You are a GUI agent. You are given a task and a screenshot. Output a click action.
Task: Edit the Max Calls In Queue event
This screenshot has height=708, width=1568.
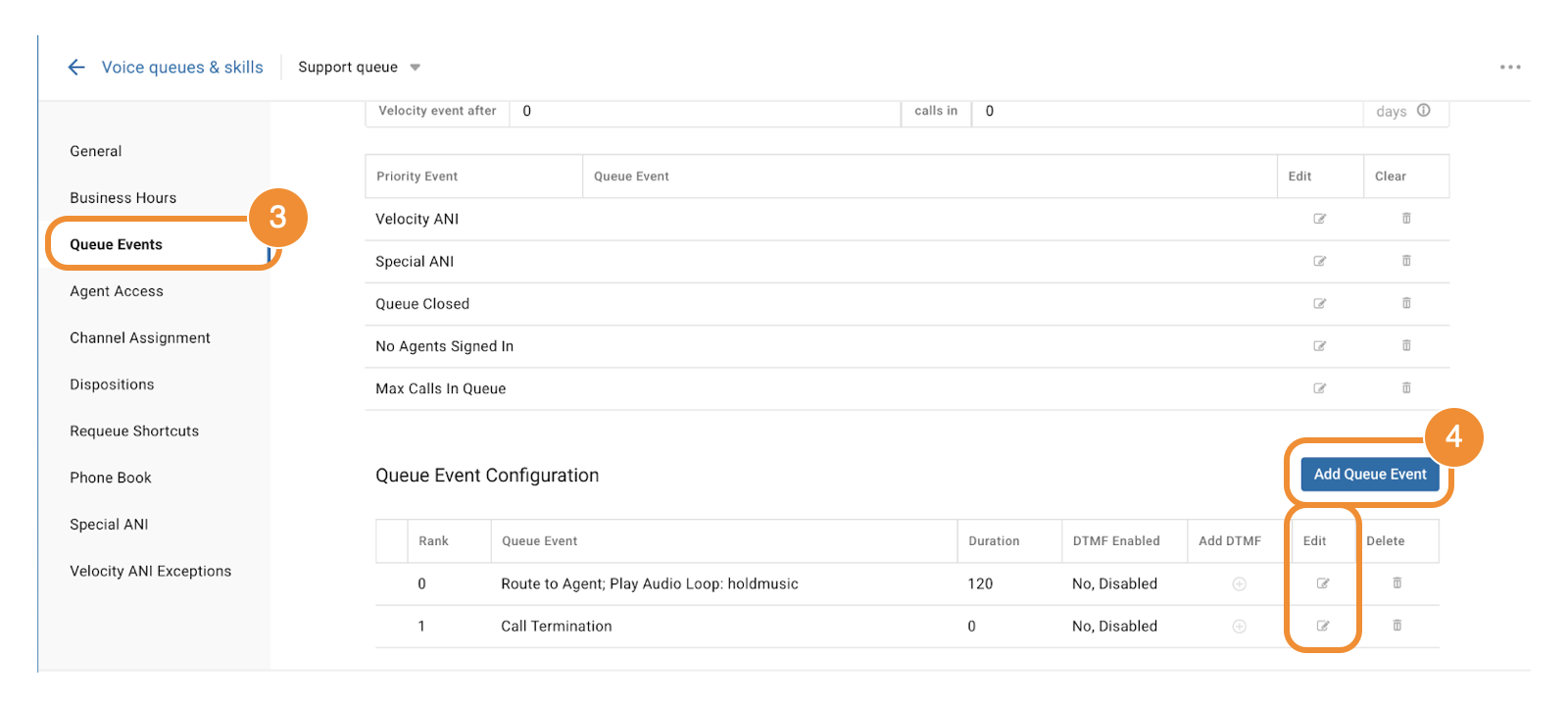[1319, 388]
